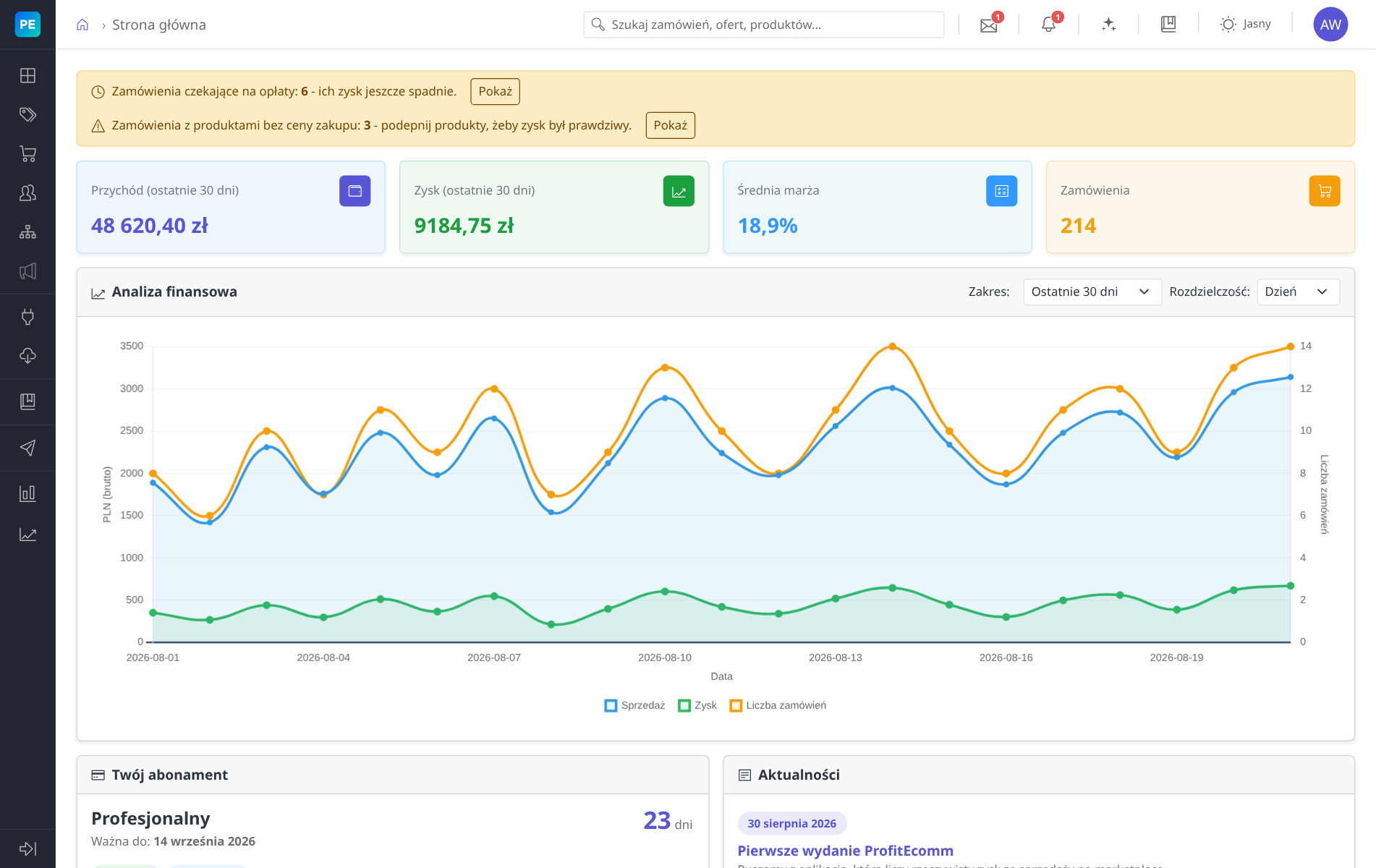This screenshot has width=1389, height=868.
Task: Click the 48 620,40 zł revenue value
Action: tap(150, 226)
